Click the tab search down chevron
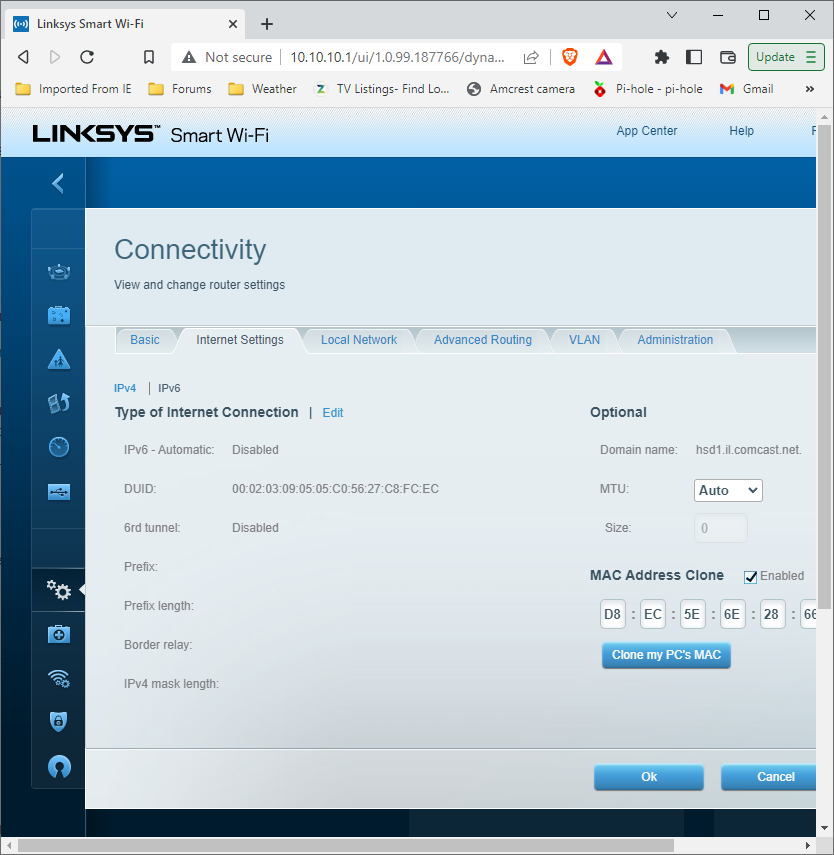The width and height of the screenshot is (834, 855). (x=672, y=15)
